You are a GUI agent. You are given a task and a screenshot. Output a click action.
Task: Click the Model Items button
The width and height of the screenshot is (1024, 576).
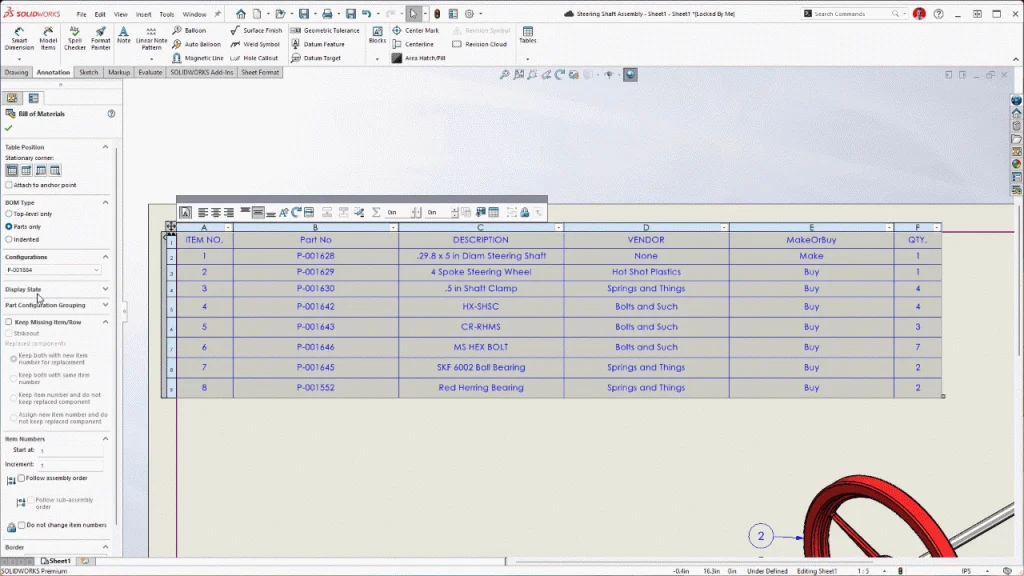pyautogui.click(x=48, y=39)
